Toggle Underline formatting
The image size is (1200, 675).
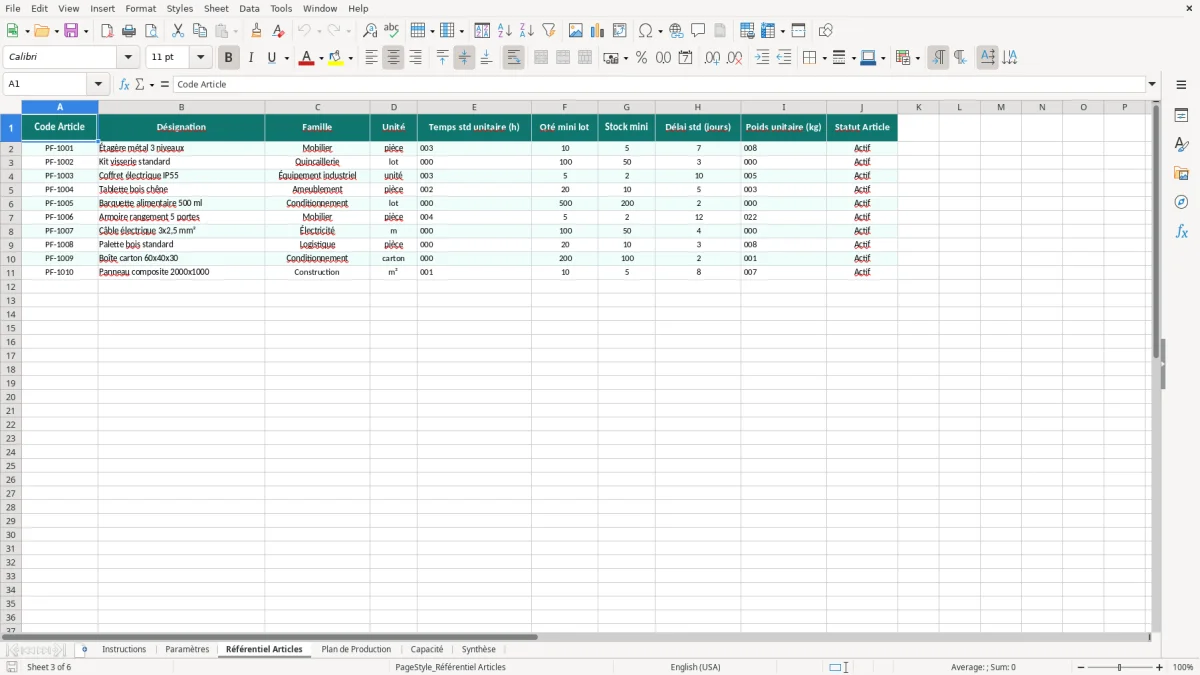[271, 58]
